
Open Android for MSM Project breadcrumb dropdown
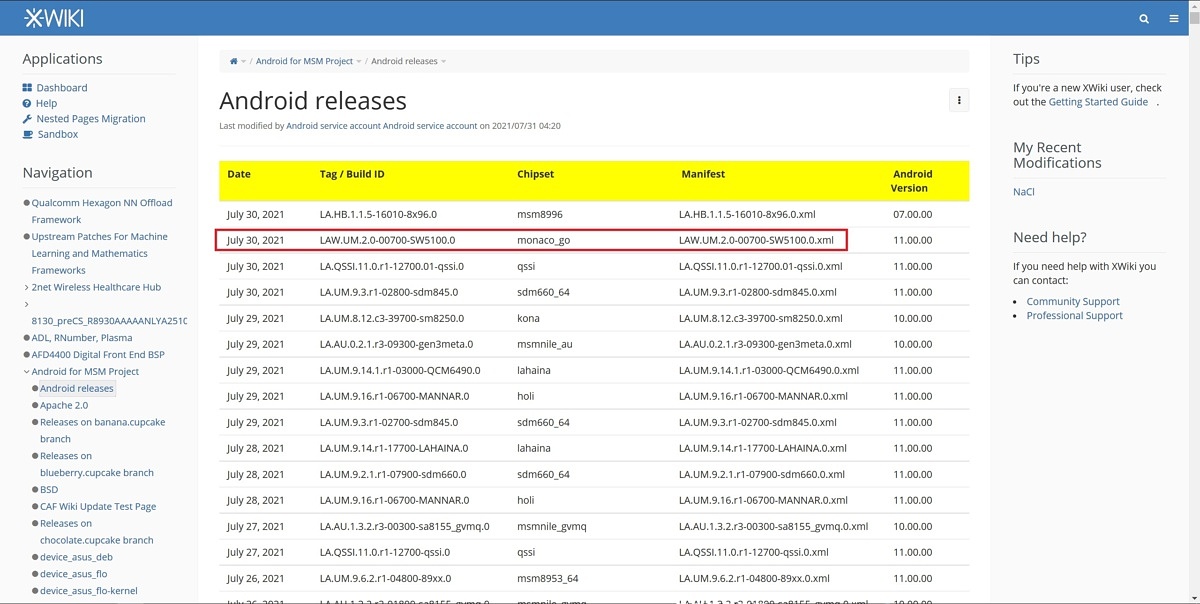pos(359,61)
